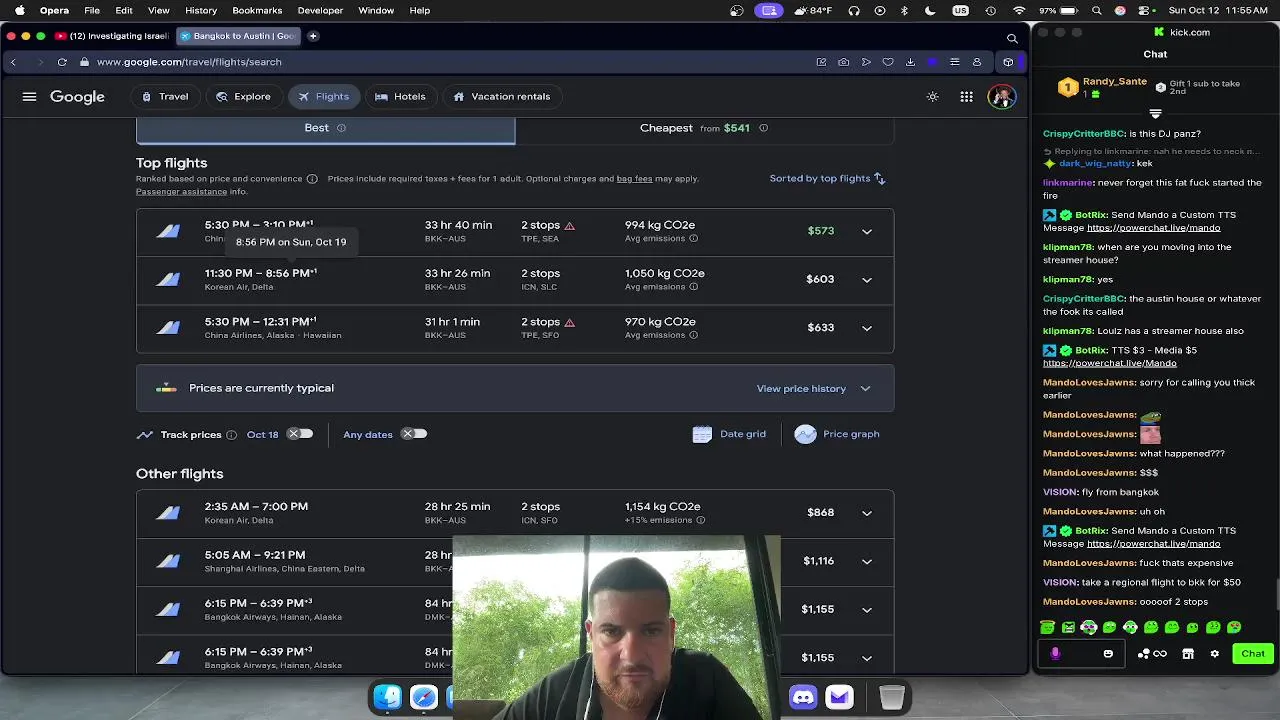Open the browser tab search magnifier

(x=1012, y=38)
